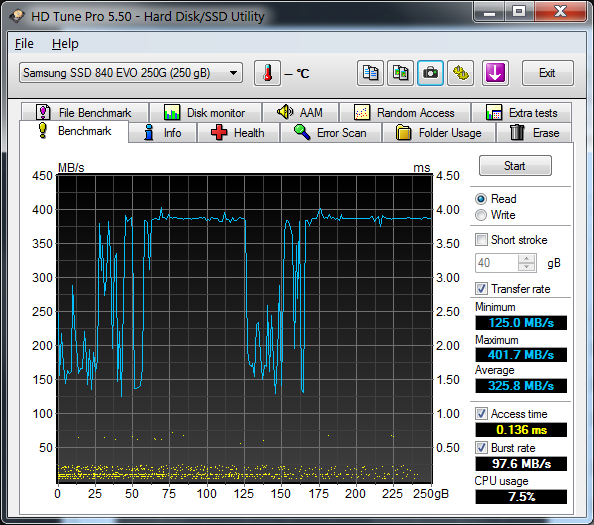Copy results with the copy text icon
The width and height of the screenshot is (594, 525).
pos(370,73)
